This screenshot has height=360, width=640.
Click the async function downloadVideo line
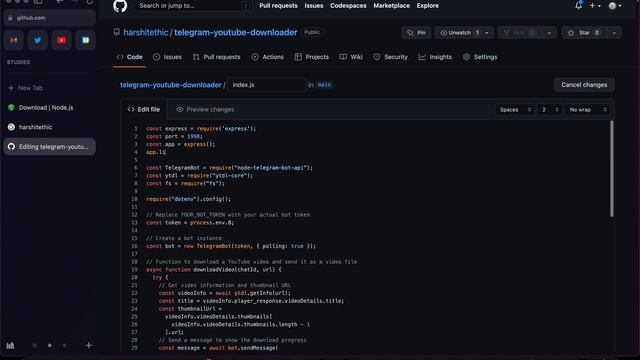point(213,269)
